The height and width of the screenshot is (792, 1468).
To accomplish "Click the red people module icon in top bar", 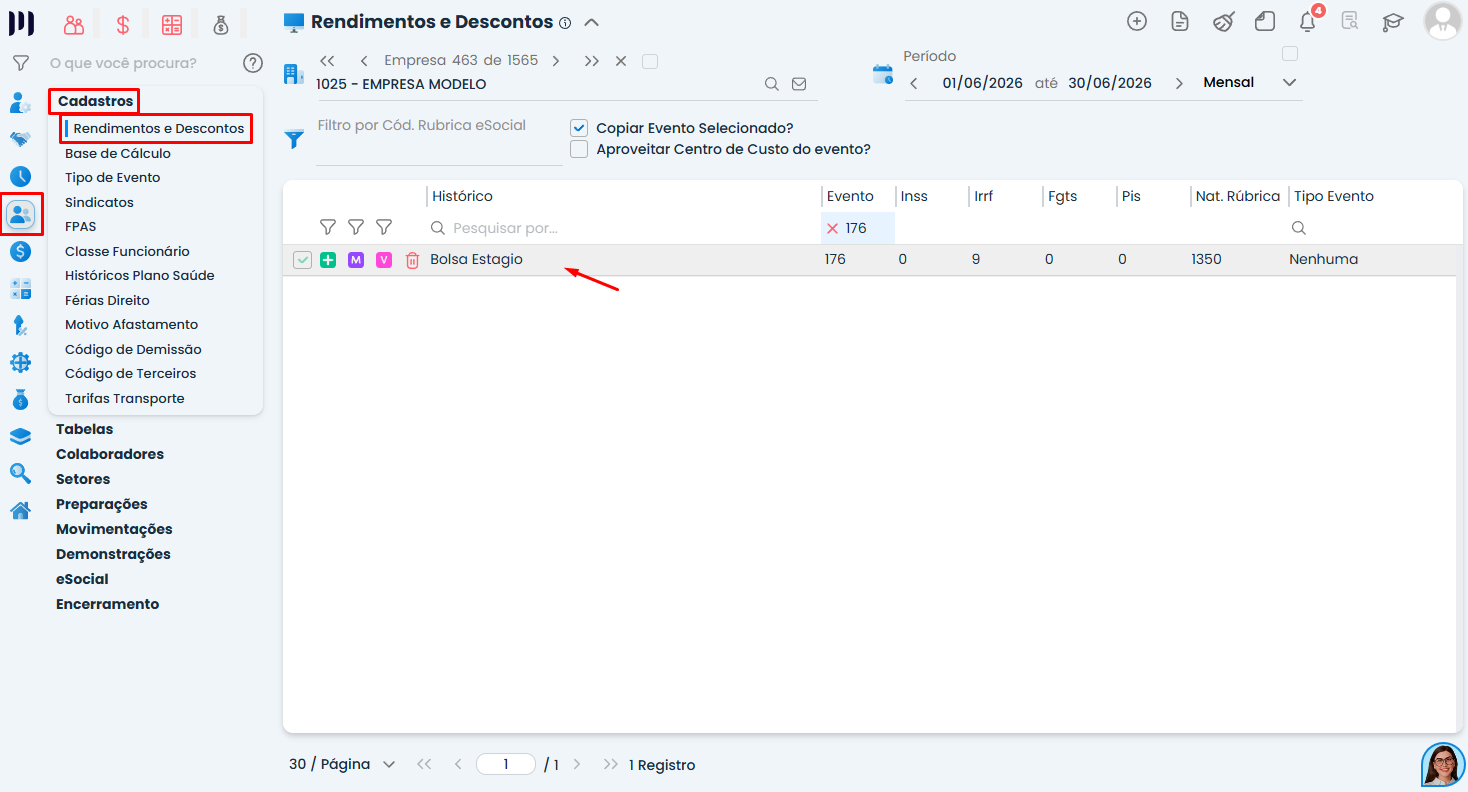I will (73, 25).
